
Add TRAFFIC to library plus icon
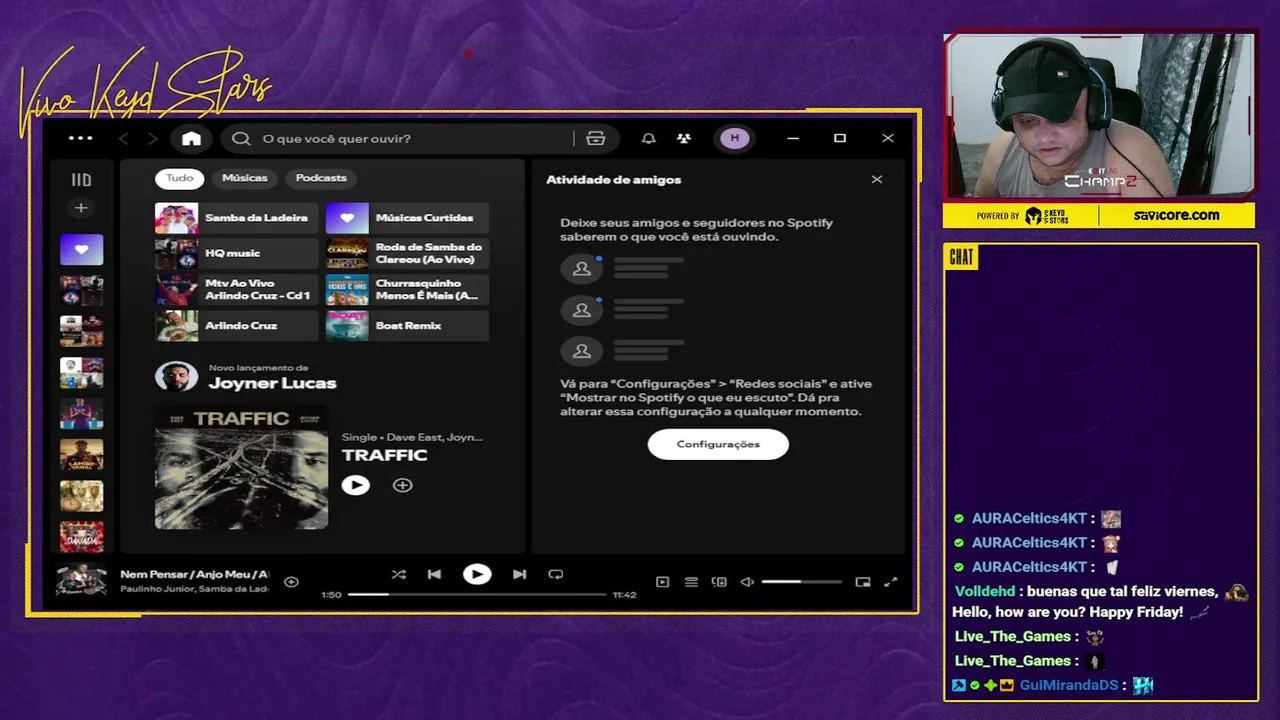[402, 485]
